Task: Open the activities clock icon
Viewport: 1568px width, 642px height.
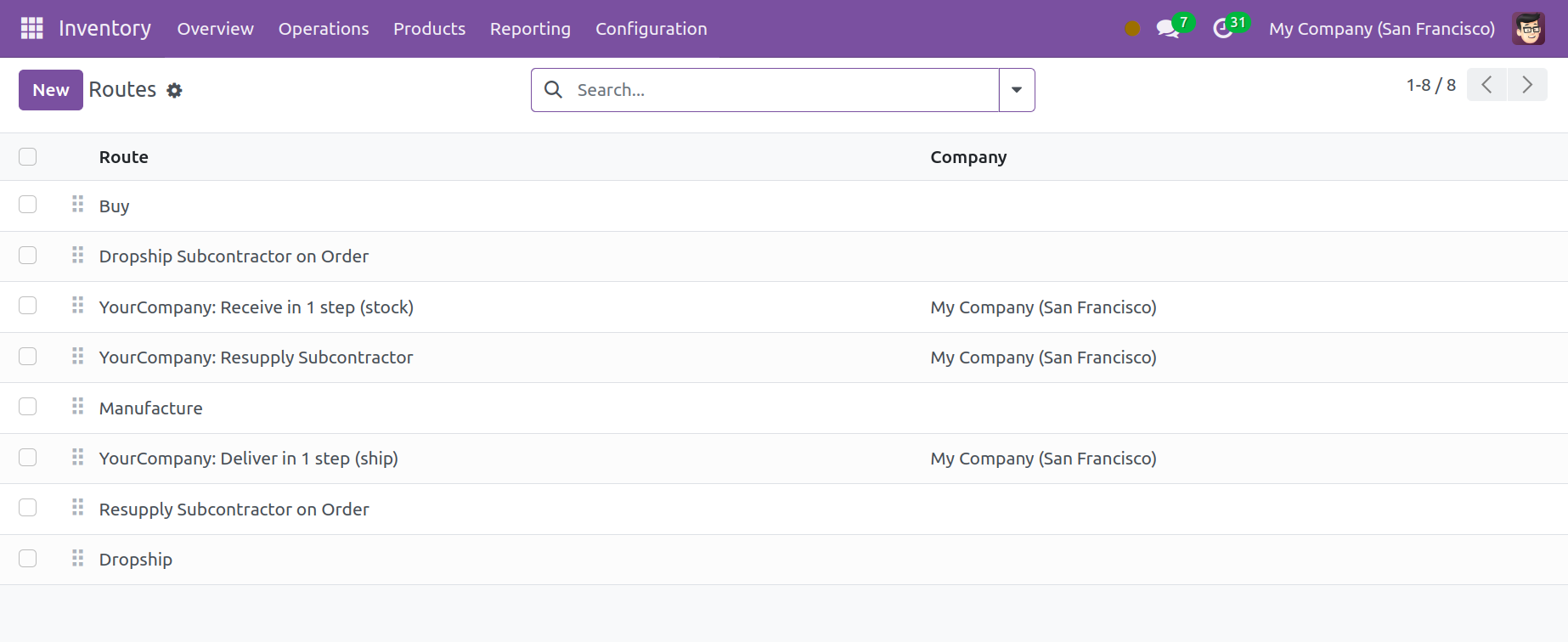Action: coord(1222,29)
